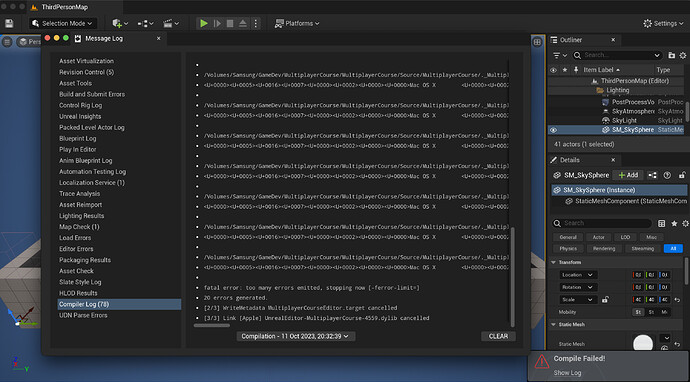Open the Blueprints toolbar menu

click(146, 23)
